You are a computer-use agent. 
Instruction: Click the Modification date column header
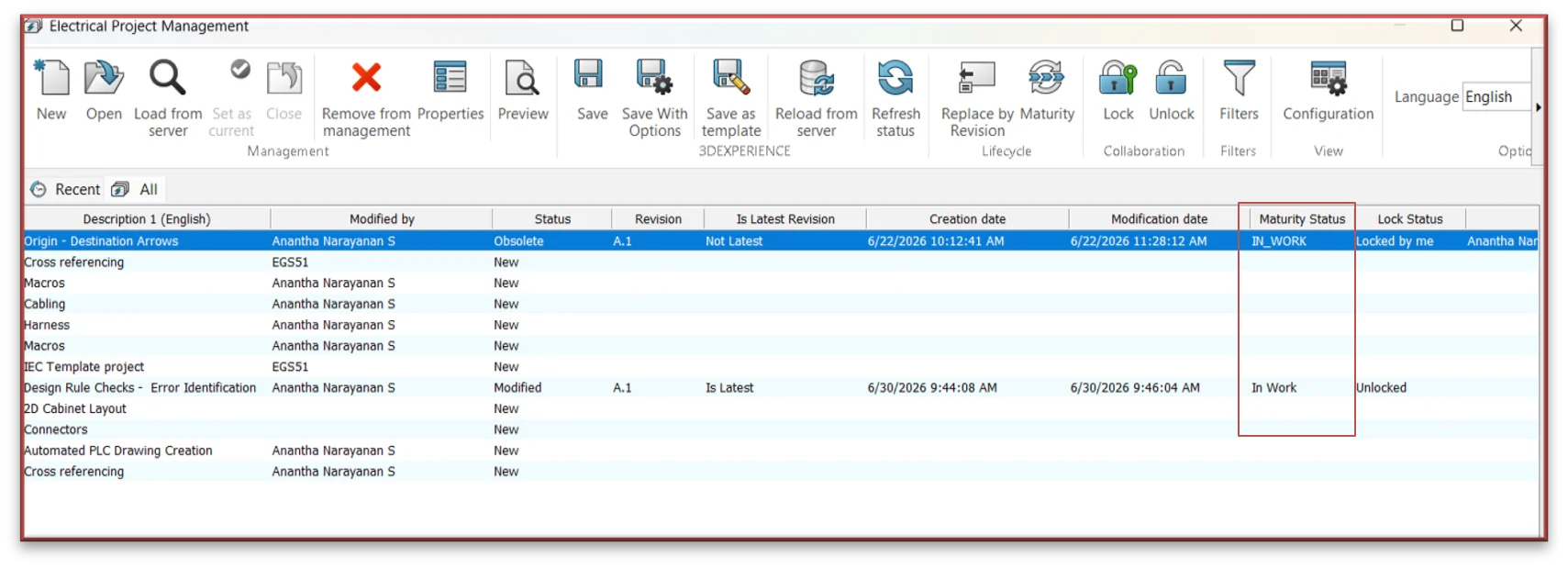pyautogui.click(x=1159, y=219)
